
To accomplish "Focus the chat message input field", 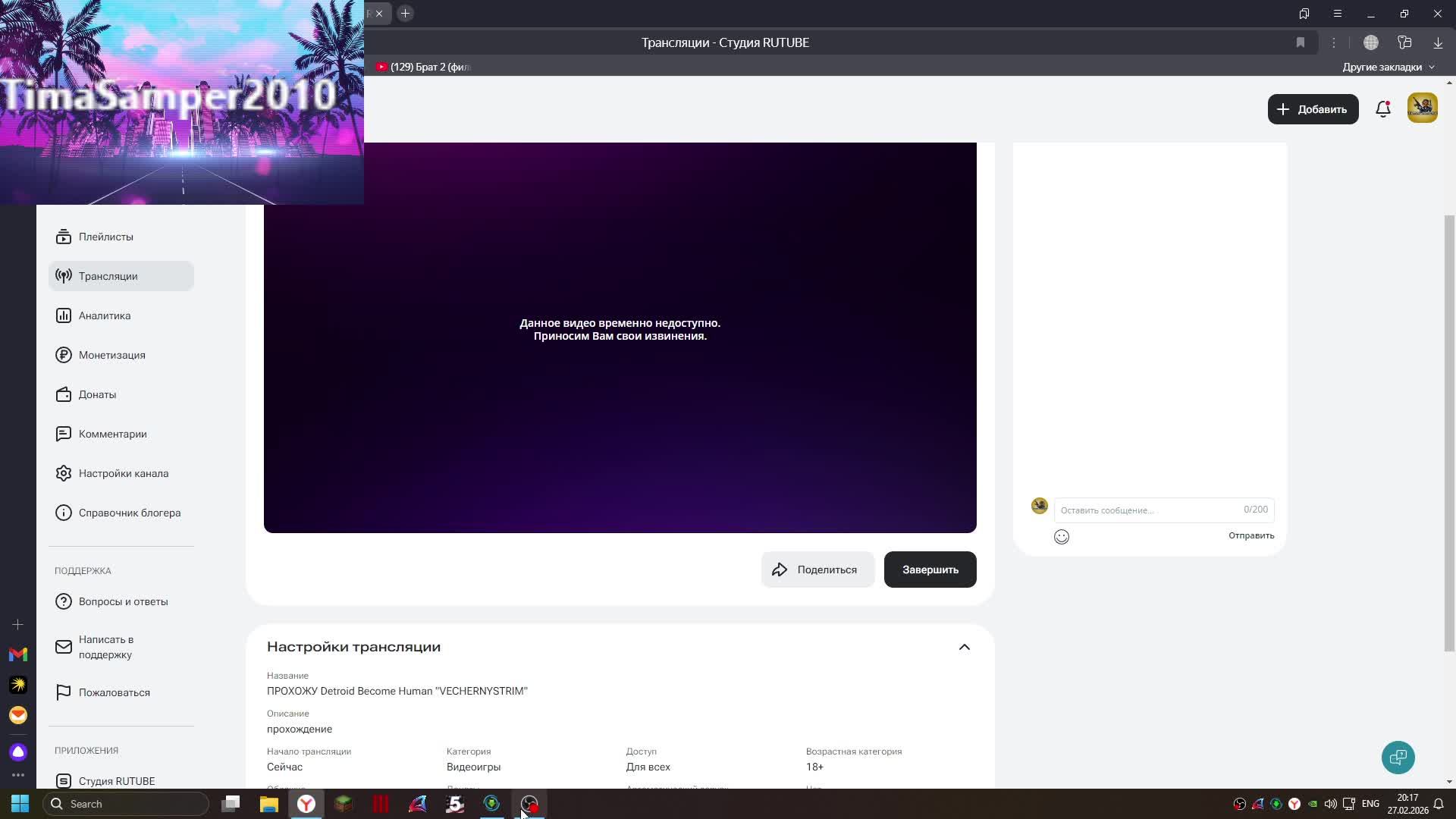I will (x=1145, y=510).
